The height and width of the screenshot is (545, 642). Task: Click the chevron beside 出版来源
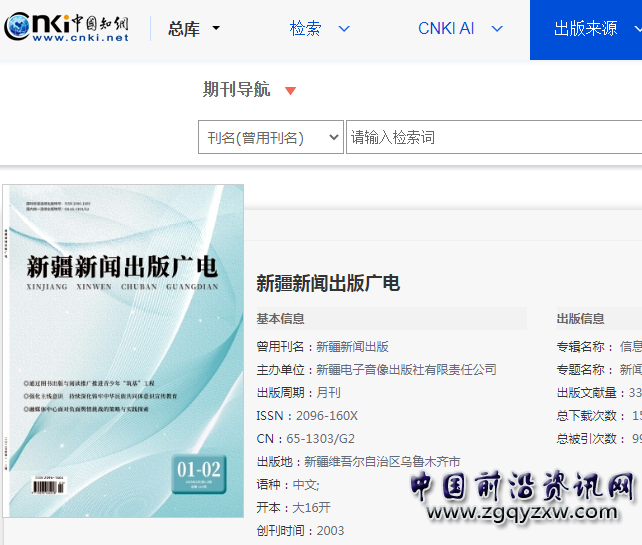click(636, 29)
